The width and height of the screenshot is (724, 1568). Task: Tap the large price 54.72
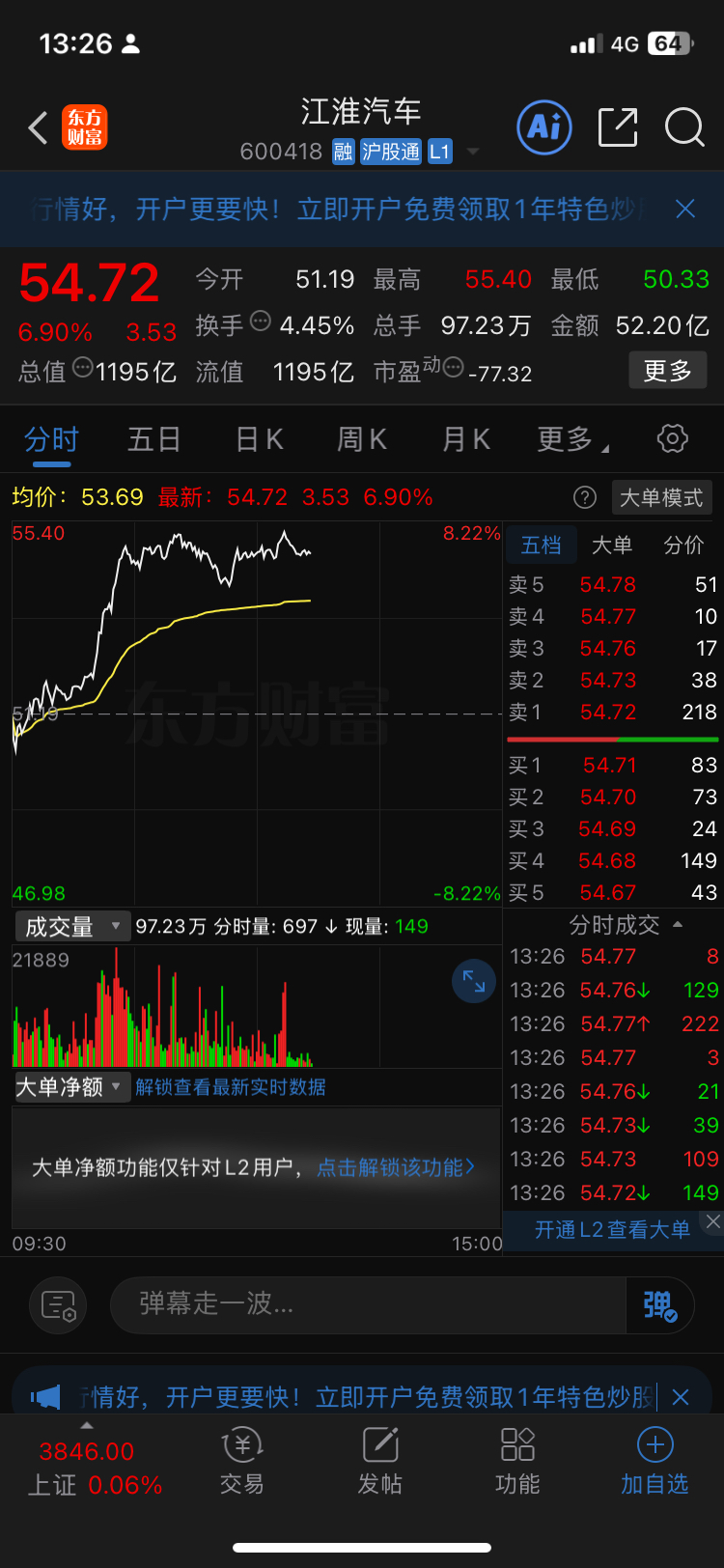click(x=89, y=283)
